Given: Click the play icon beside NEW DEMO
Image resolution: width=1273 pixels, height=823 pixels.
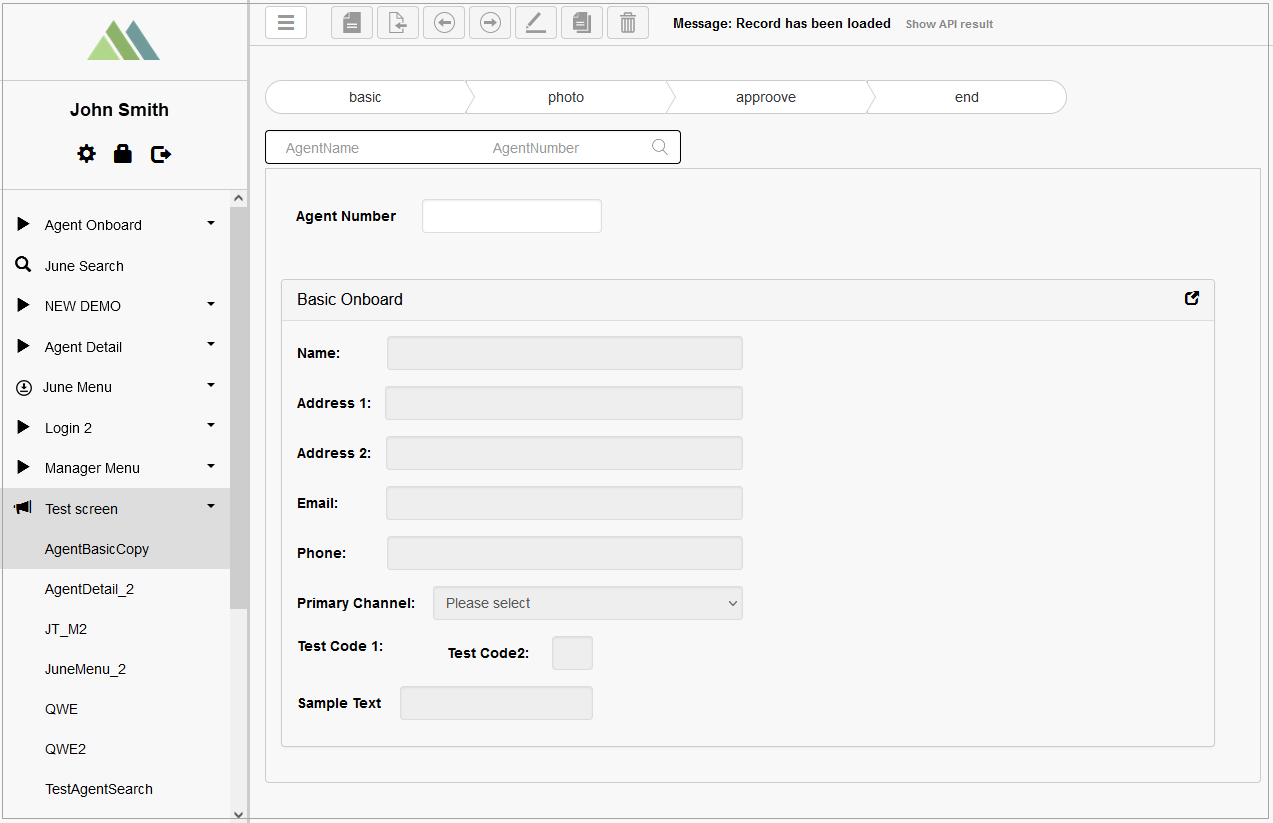Looking at the screenshot, I should pos(24,305).
